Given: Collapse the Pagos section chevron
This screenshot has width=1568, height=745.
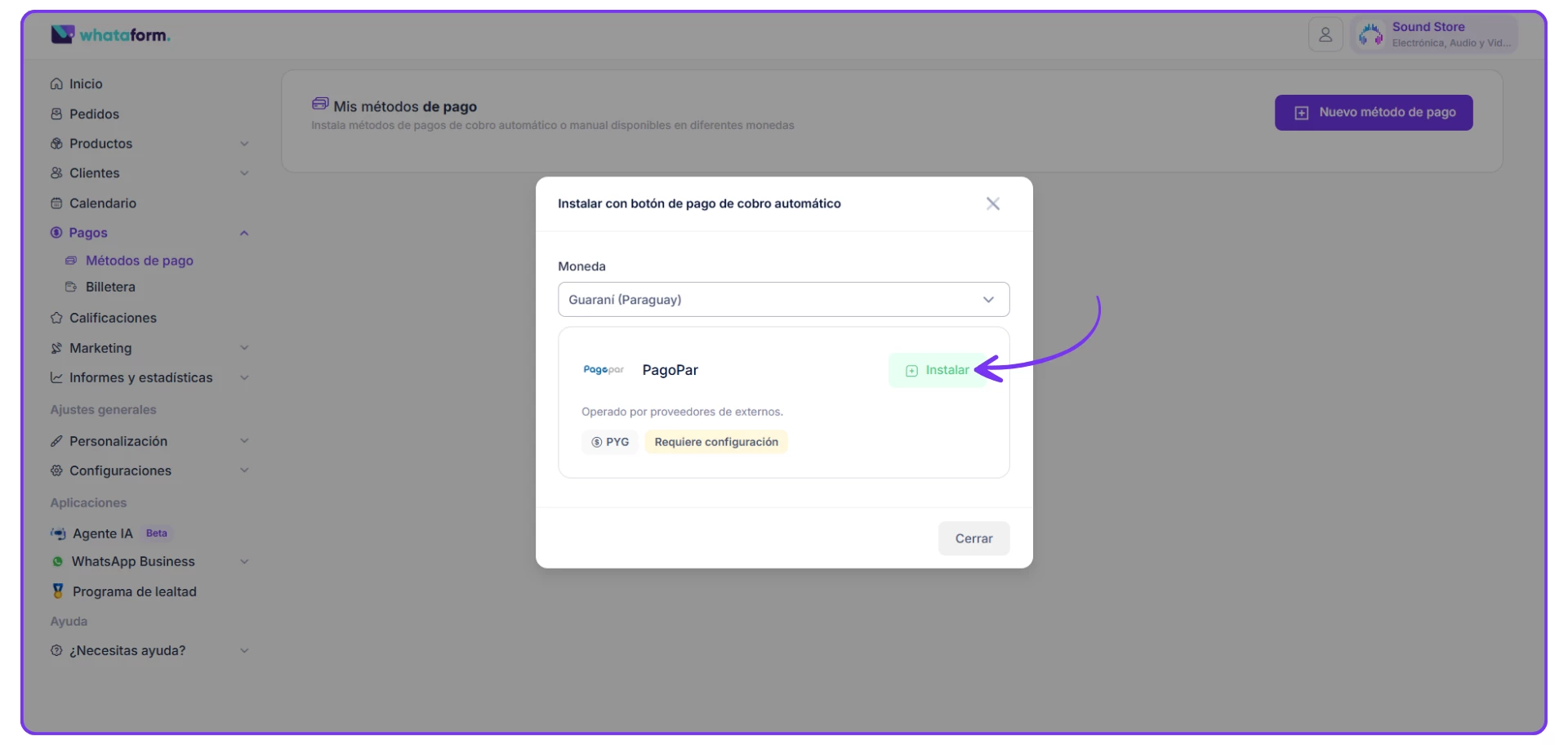Looking at the screenshot, I should tap(244, 233).
